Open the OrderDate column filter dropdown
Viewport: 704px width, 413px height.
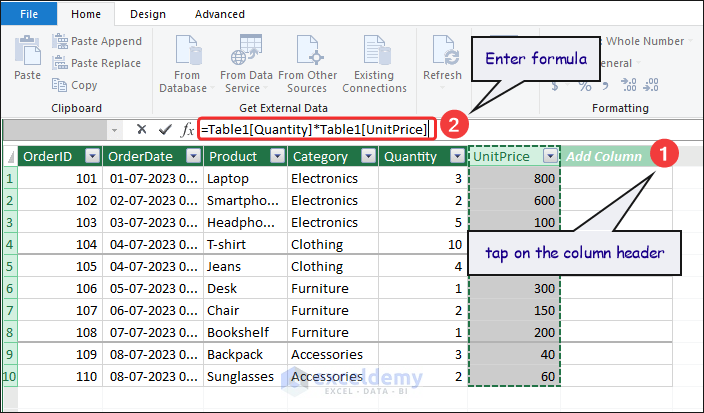click(x=194, y=156)
